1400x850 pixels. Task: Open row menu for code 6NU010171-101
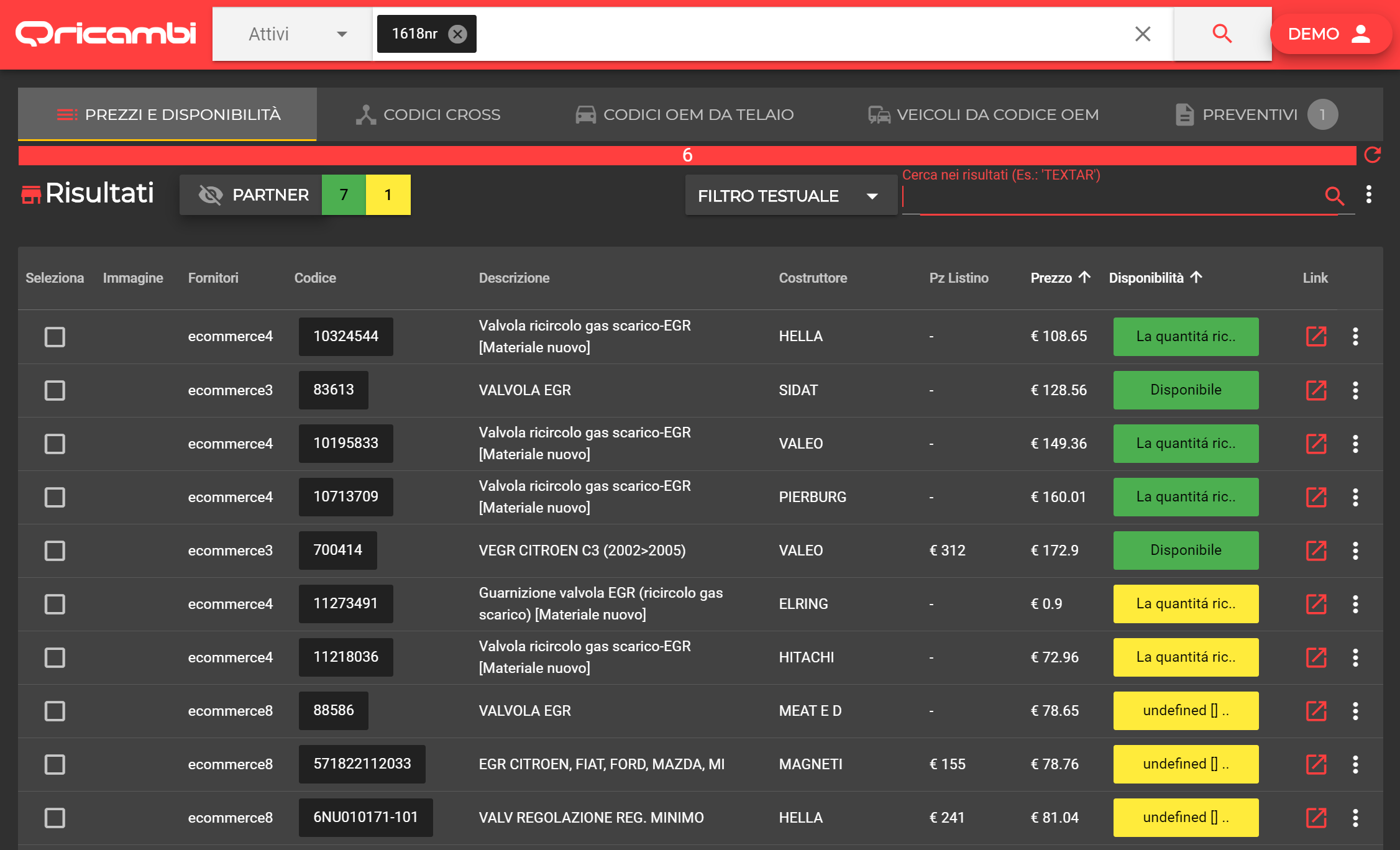click(1355, 817)
